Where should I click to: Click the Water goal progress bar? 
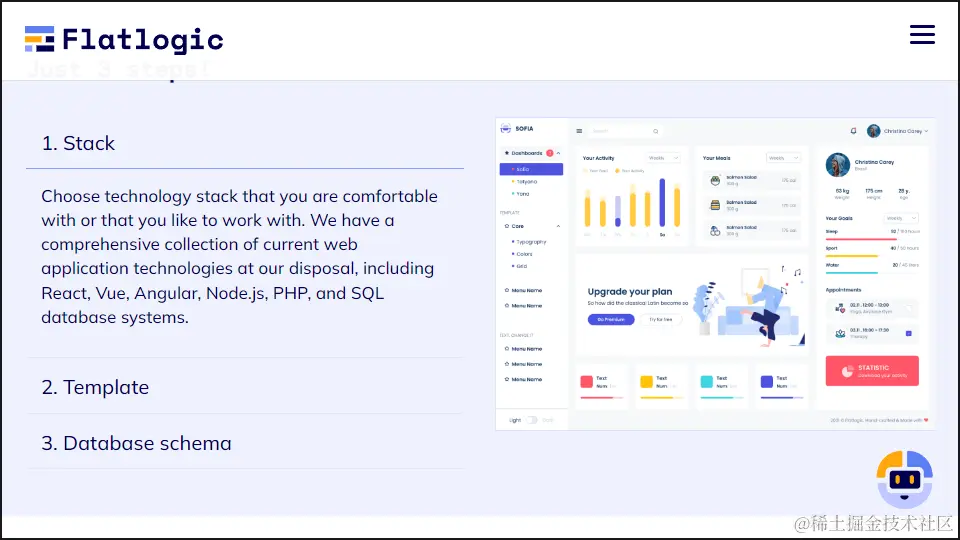(872, 272)
